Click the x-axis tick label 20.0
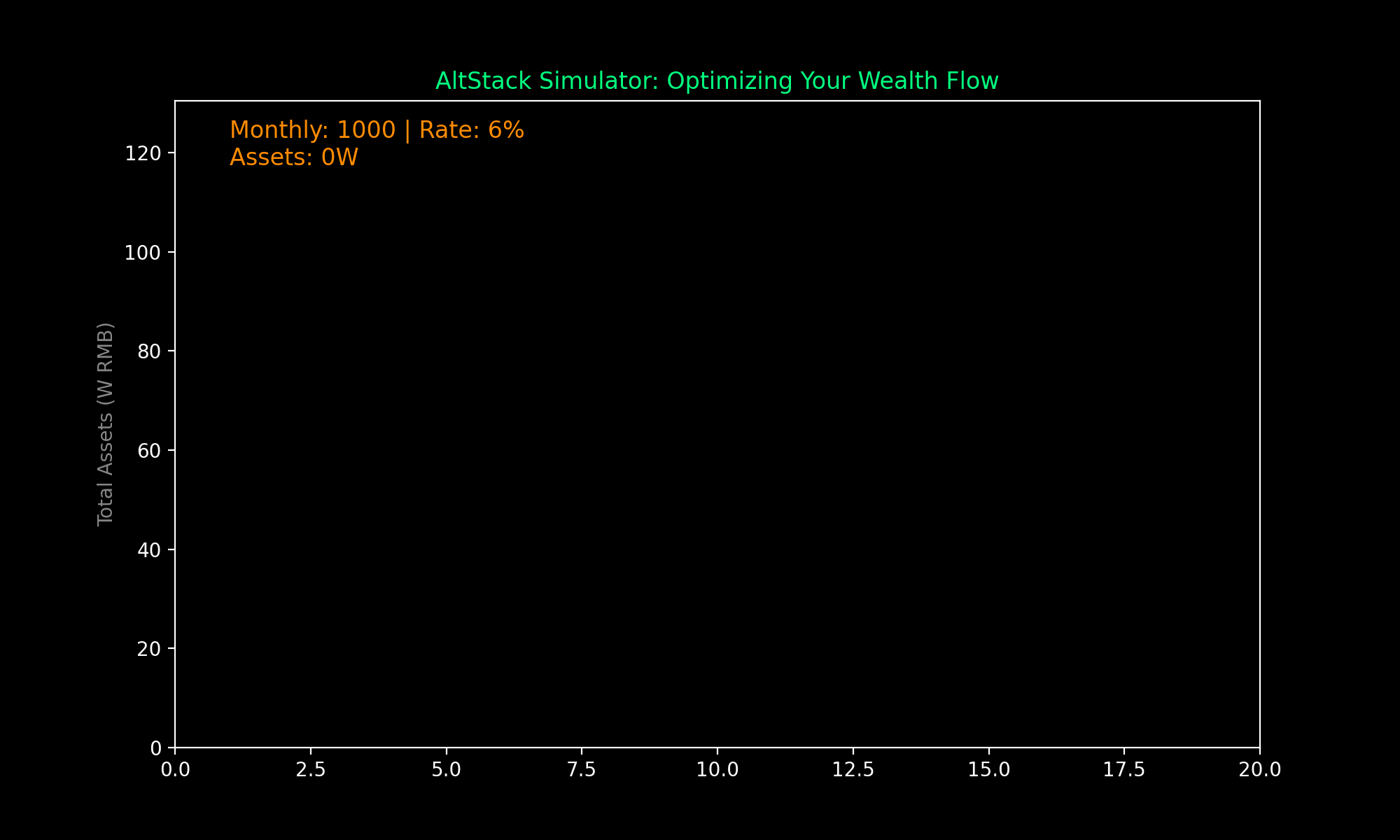 click(1259, 770)
